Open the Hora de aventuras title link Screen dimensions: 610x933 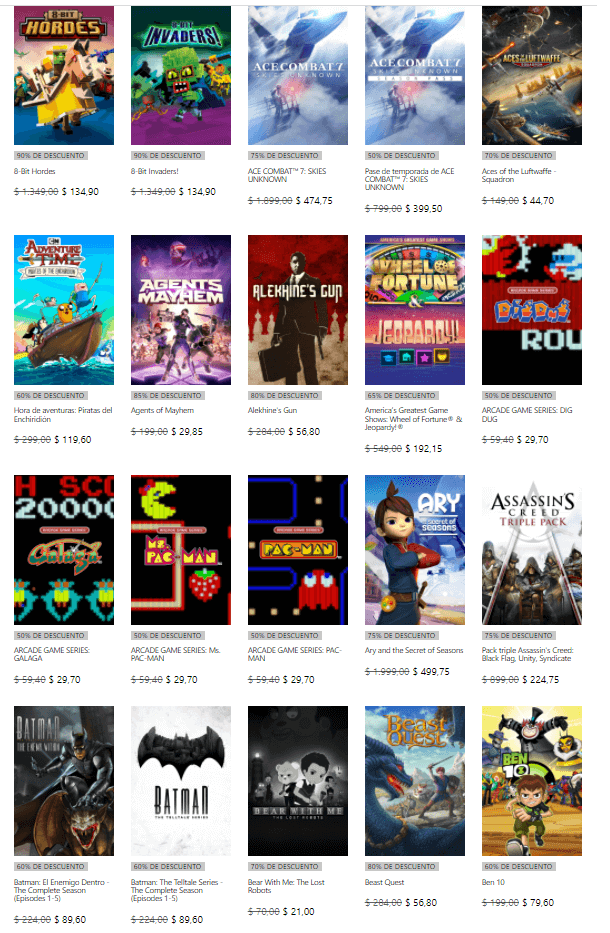coord(63,415)
